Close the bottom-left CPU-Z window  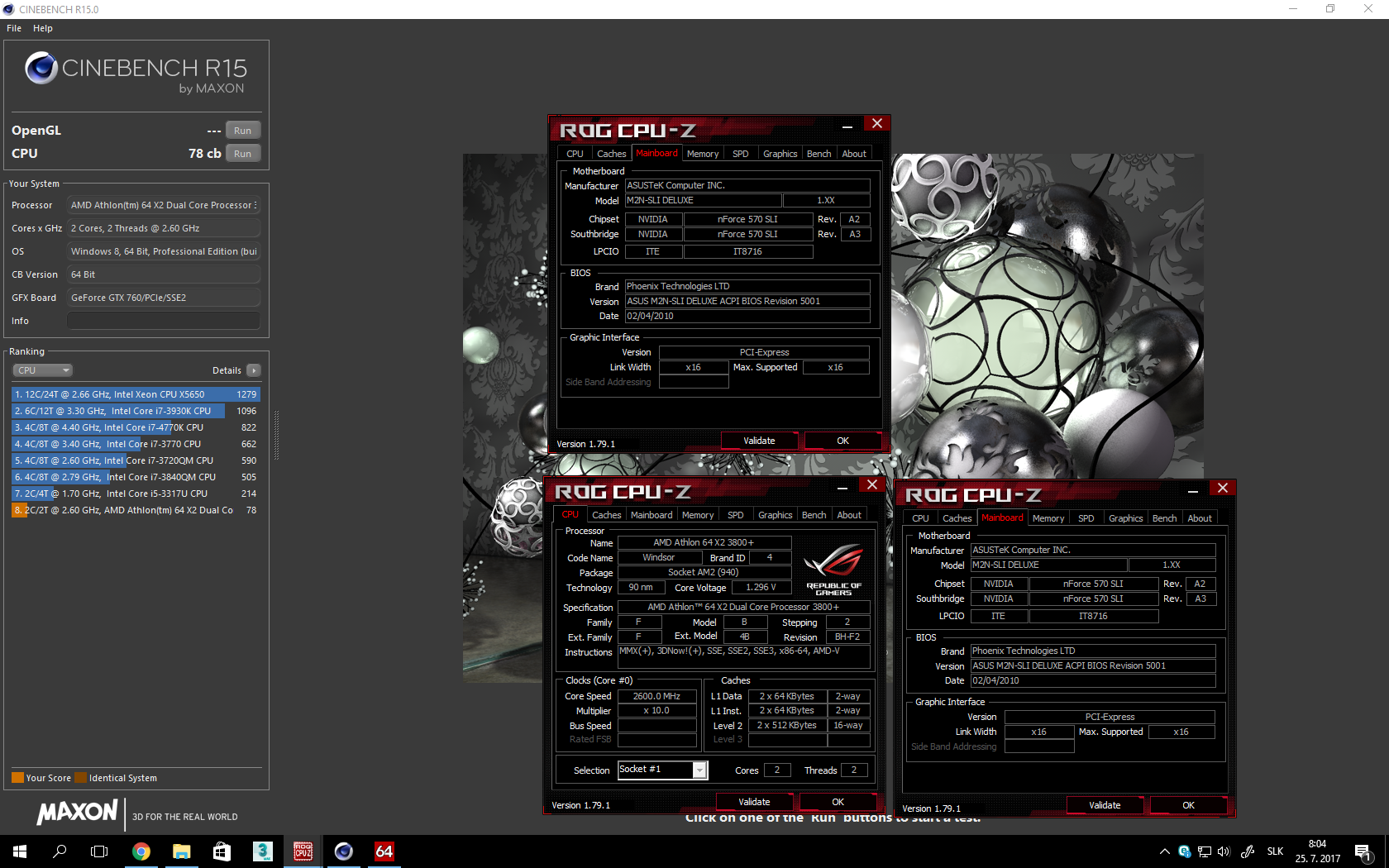(x=872, y=484)
